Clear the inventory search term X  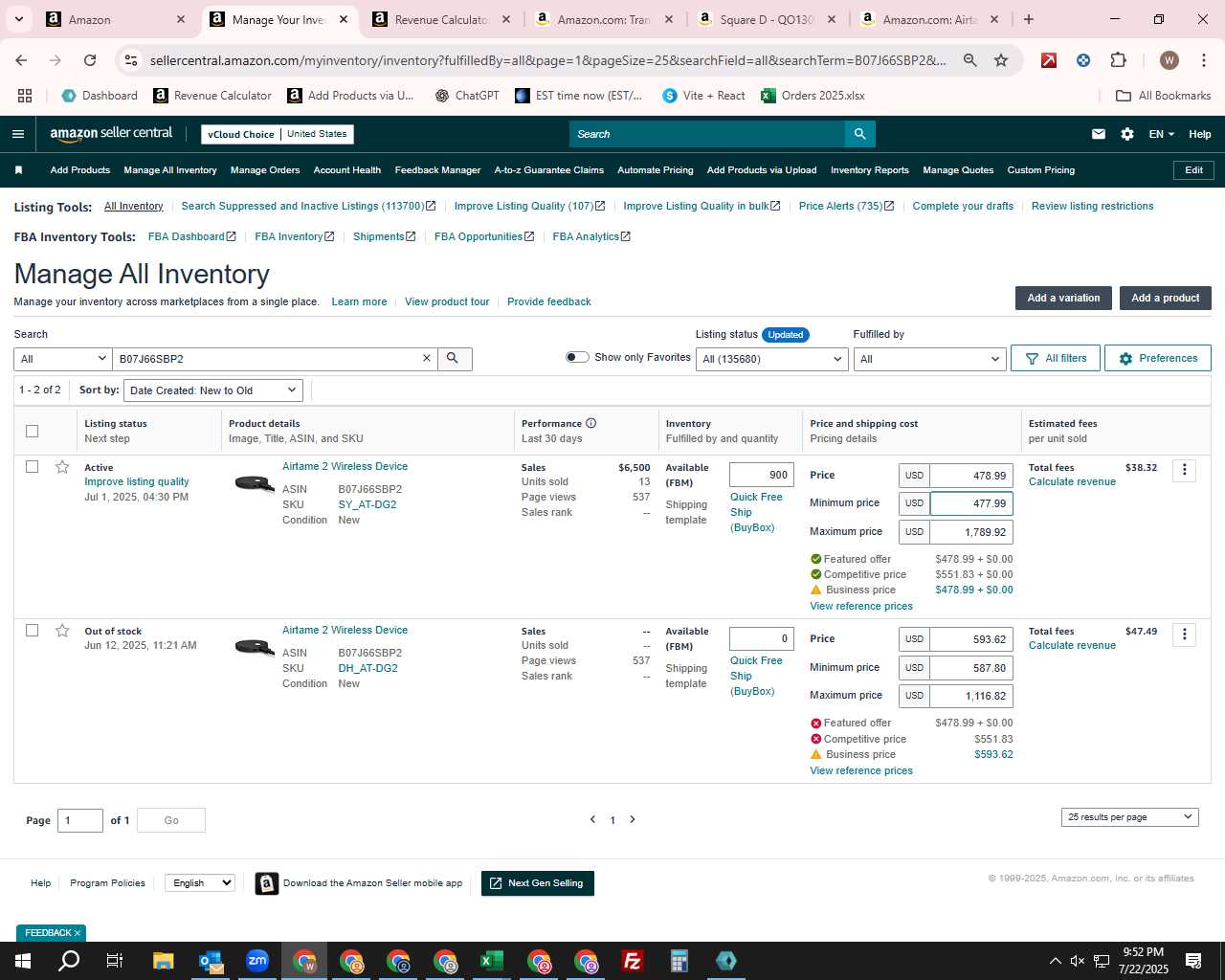click(427, 358)
